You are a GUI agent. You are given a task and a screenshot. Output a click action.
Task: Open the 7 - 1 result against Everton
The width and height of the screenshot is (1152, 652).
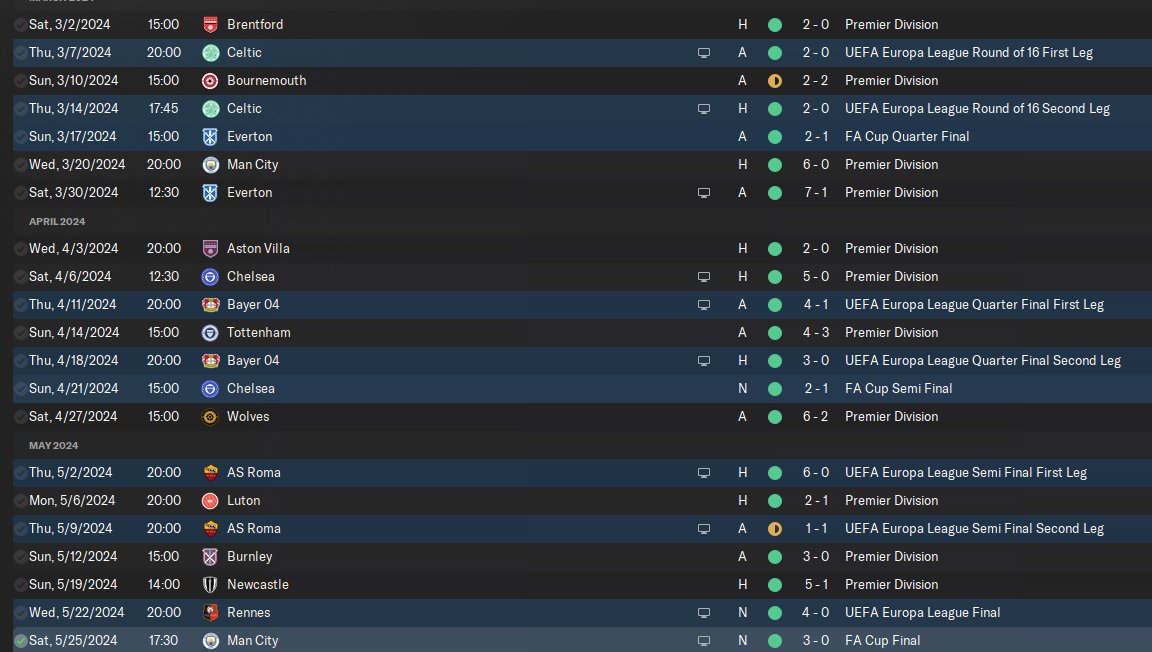(816, 193)
